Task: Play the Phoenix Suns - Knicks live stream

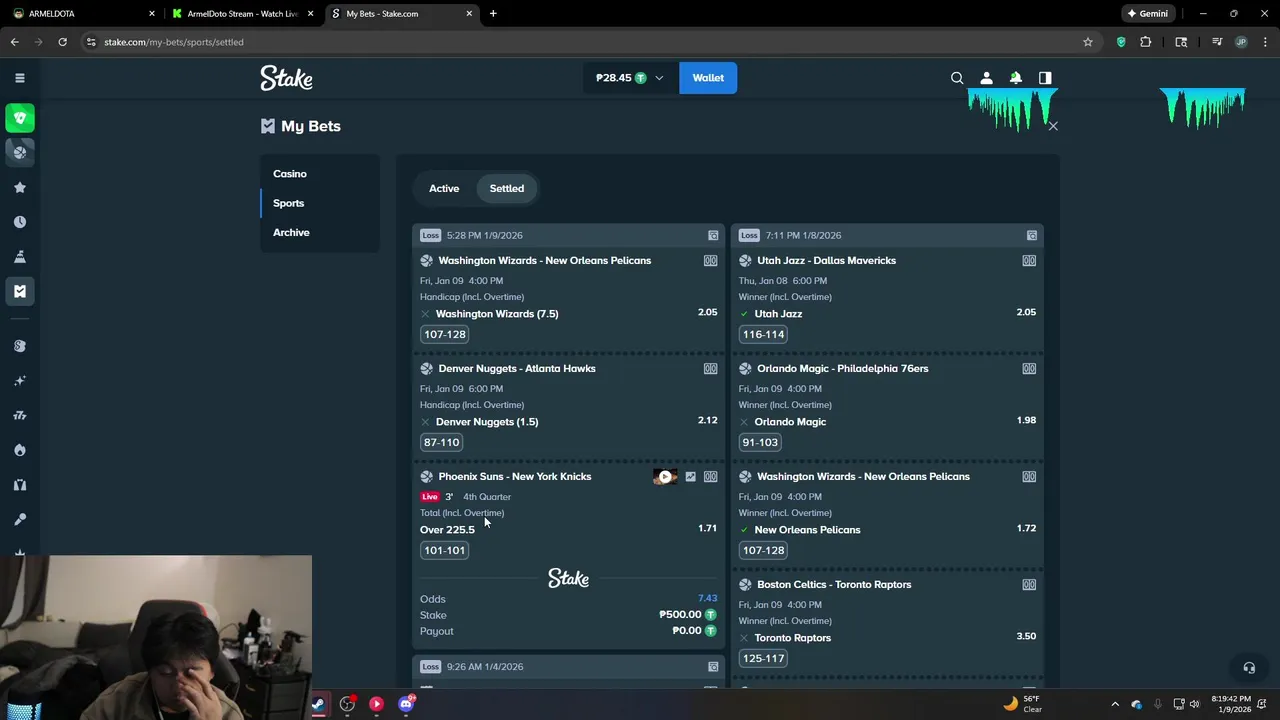Action: [665, 477]
